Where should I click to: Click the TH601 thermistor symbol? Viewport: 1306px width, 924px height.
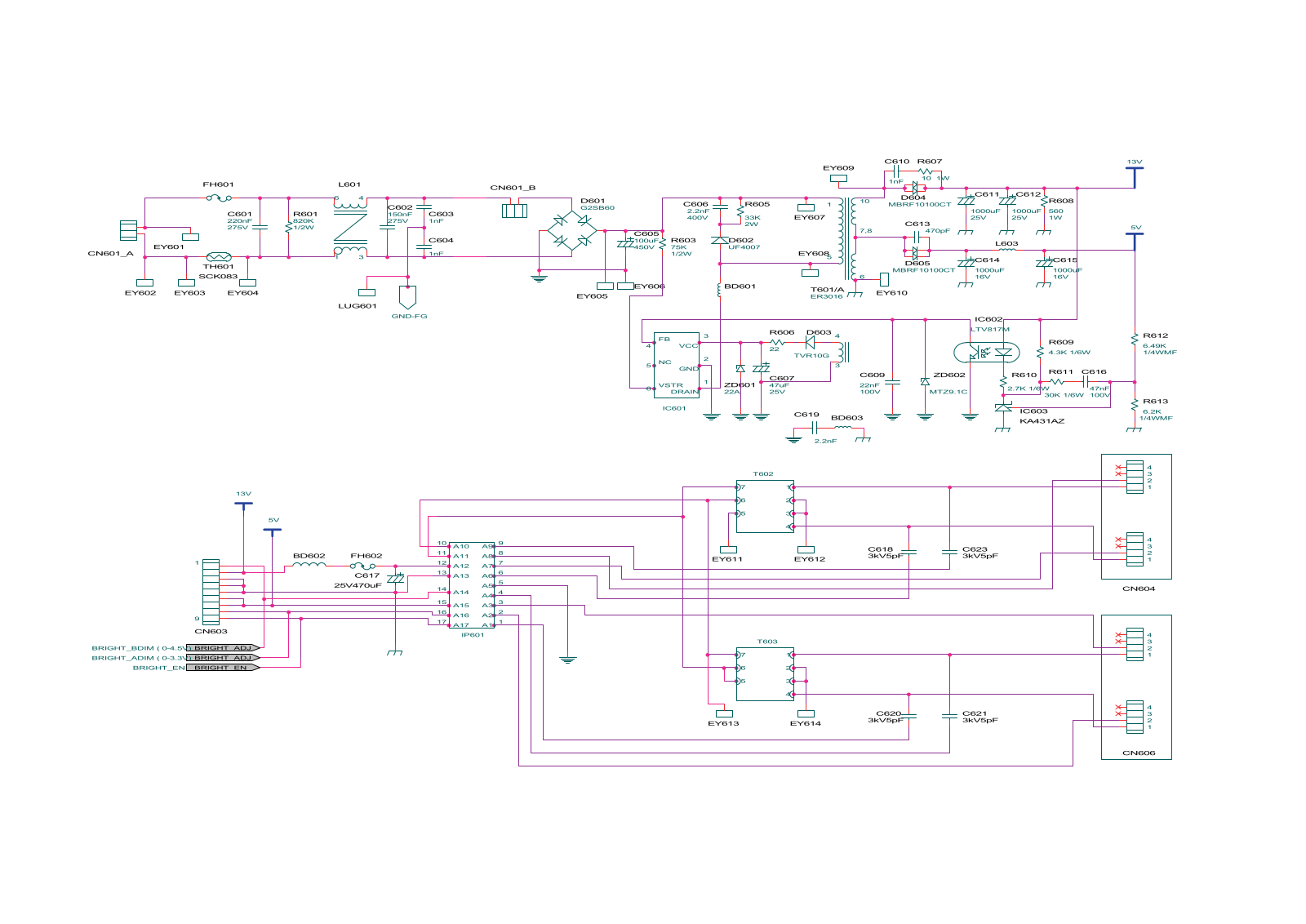pos(219,256)
